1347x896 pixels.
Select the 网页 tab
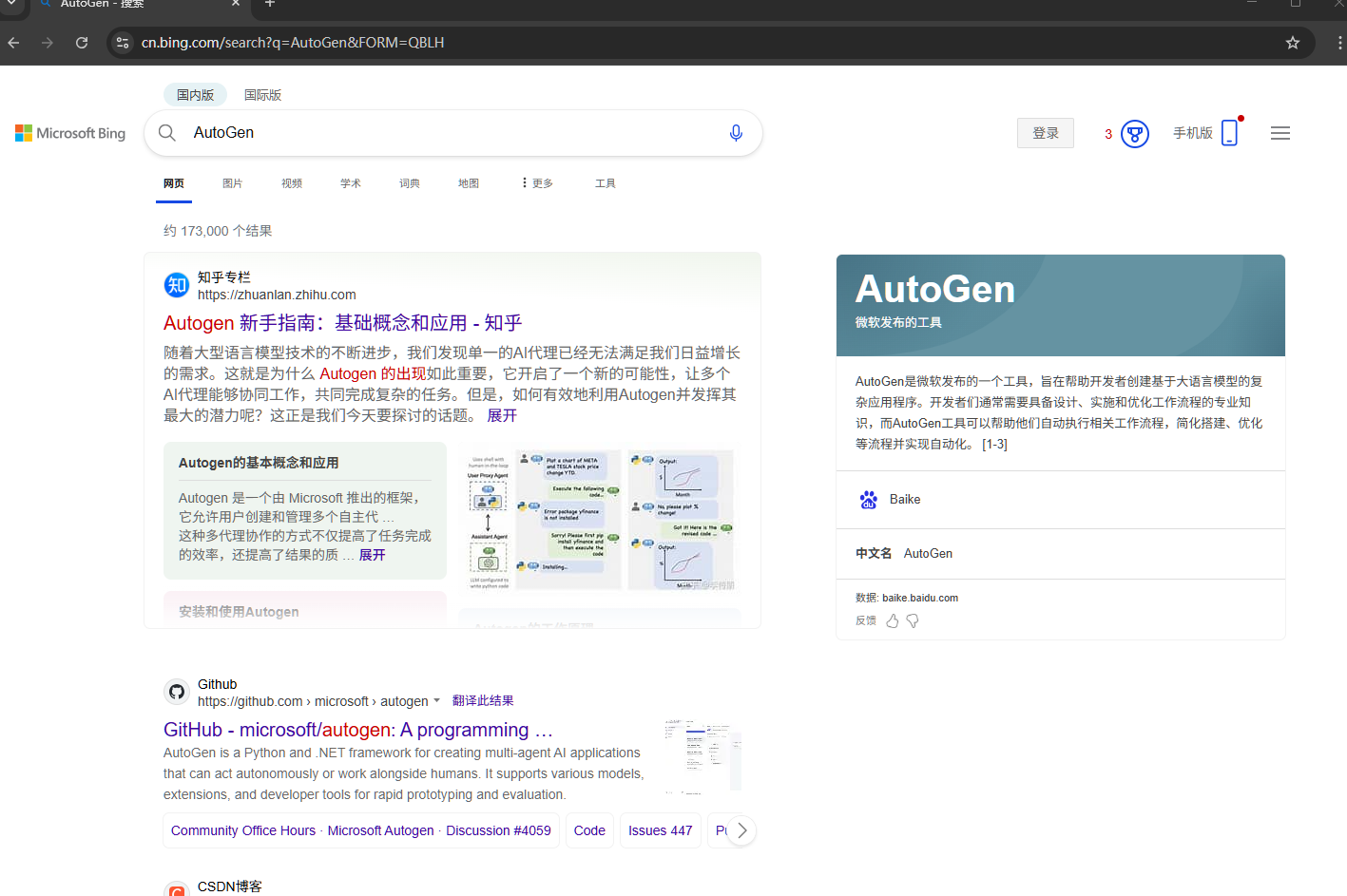click(x=174, y=183)
